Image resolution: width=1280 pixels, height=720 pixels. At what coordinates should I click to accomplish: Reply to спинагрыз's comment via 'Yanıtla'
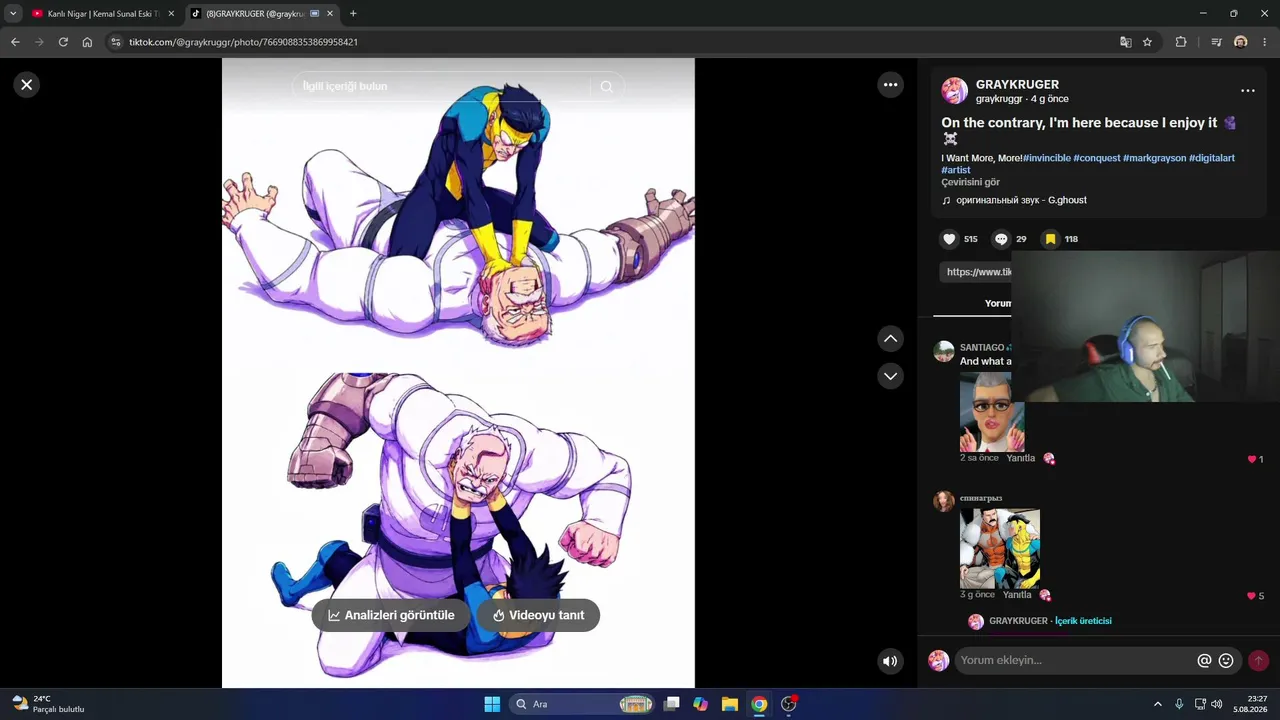click(x=1017, y=595)
